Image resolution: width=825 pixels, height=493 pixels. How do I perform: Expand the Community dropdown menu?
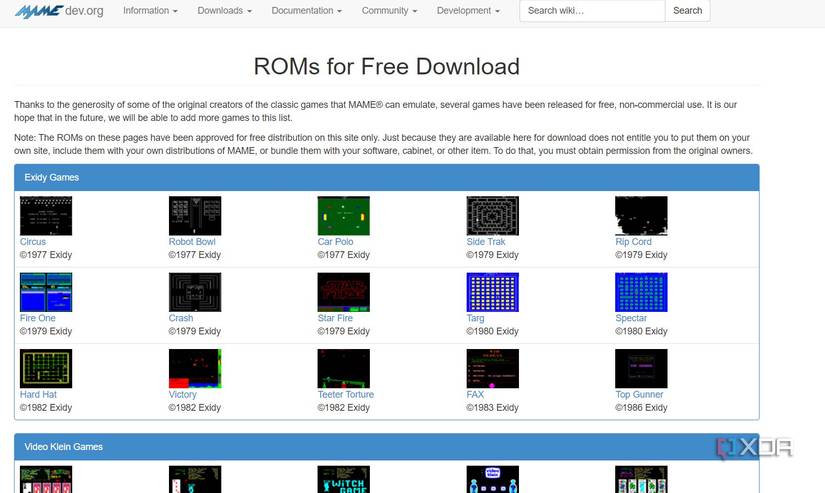[389, 11]
